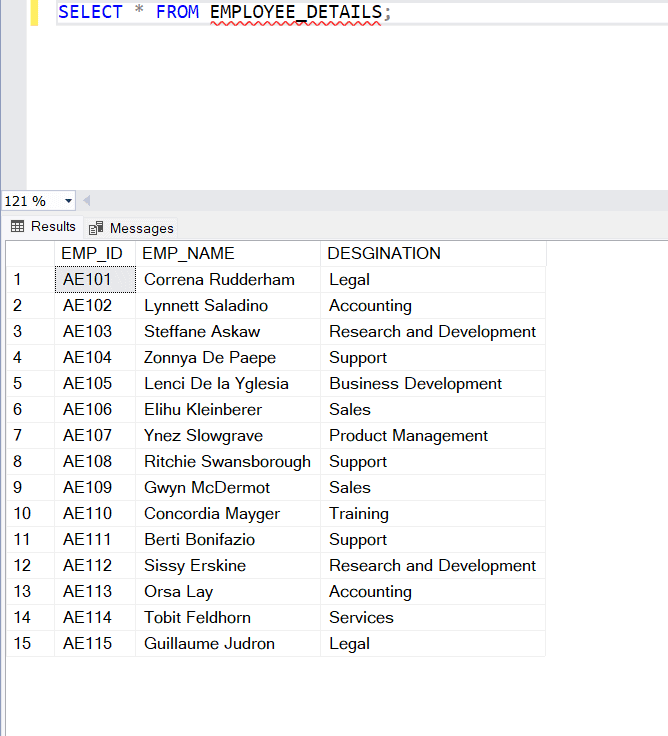Image resolution: width=668 pixels, height=736 pixels.
Task: Select the AE110 cell
Action: [95, 514]
